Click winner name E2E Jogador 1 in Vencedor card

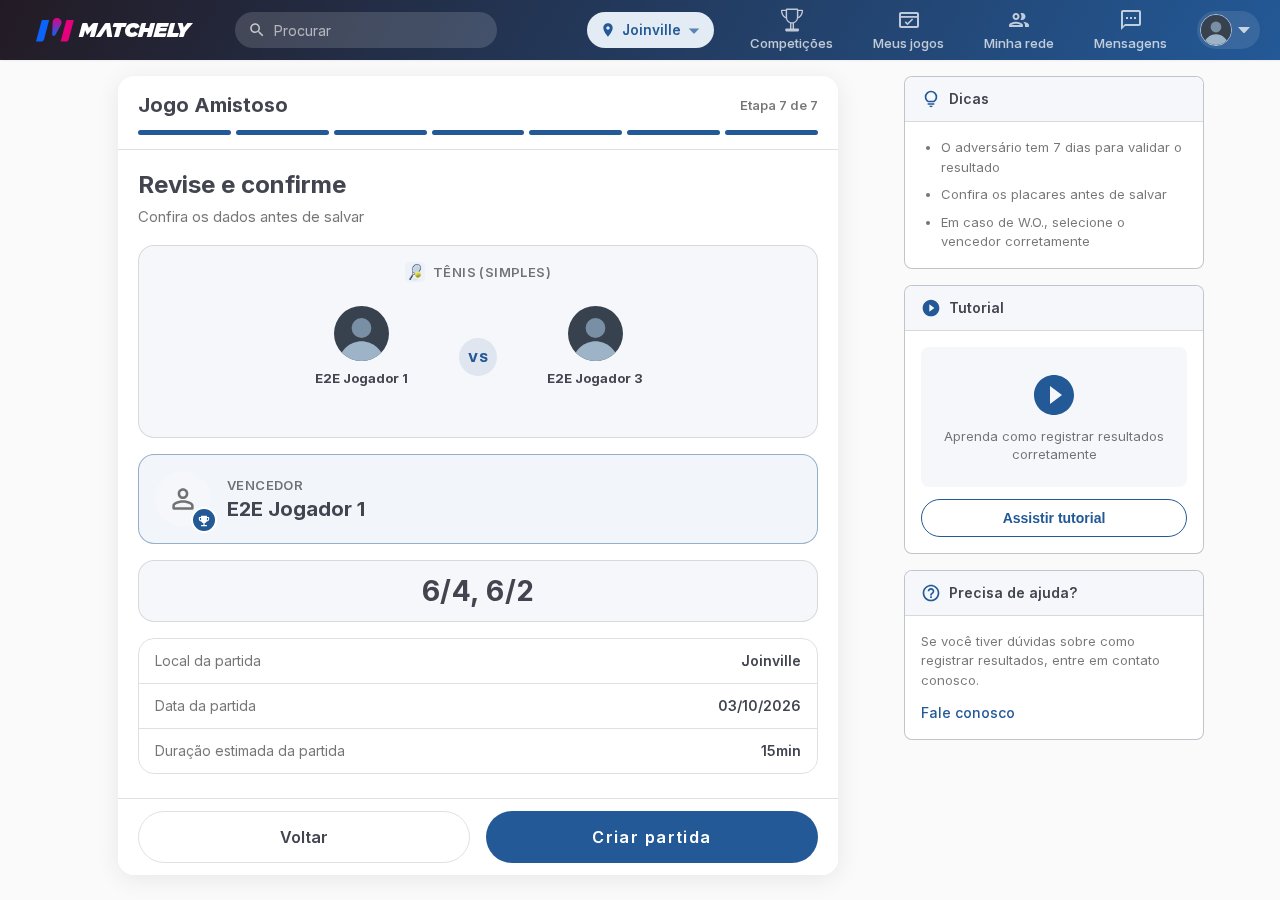point(296,509)
